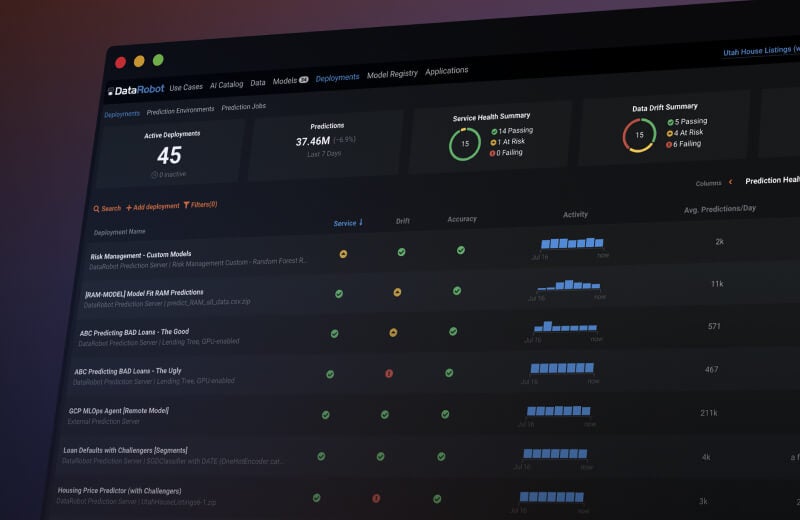Click Risk Management drift passing icon

tap(402, 252)
